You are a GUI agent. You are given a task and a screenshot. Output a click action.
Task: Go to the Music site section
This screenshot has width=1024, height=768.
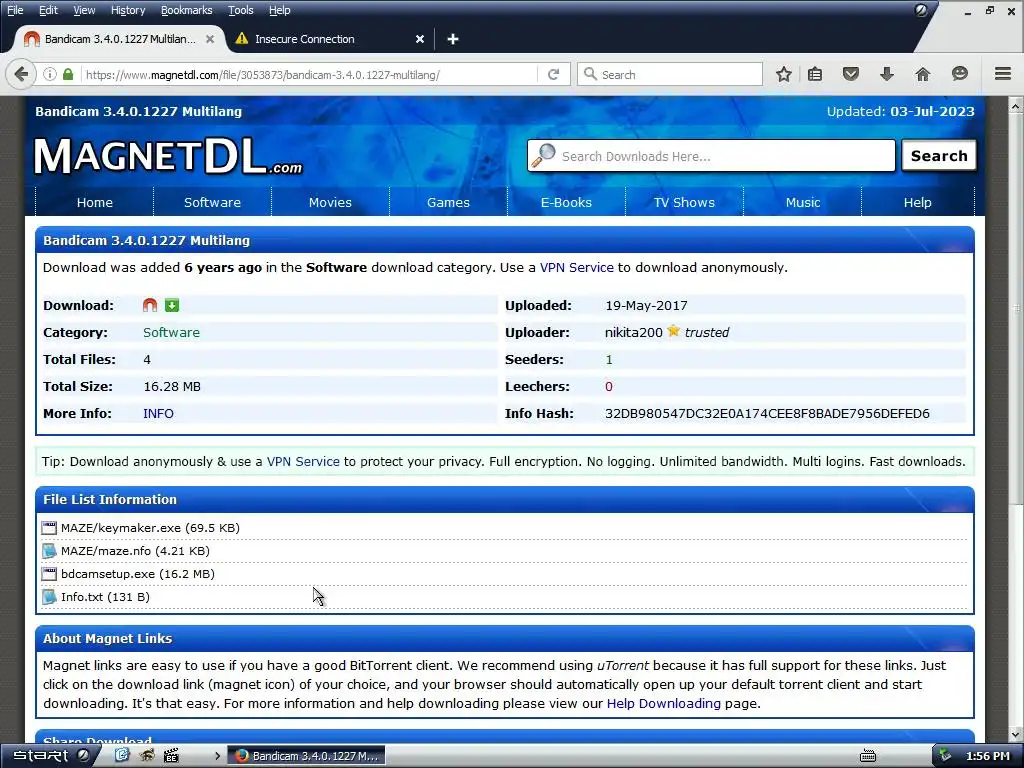pos(803,202)
